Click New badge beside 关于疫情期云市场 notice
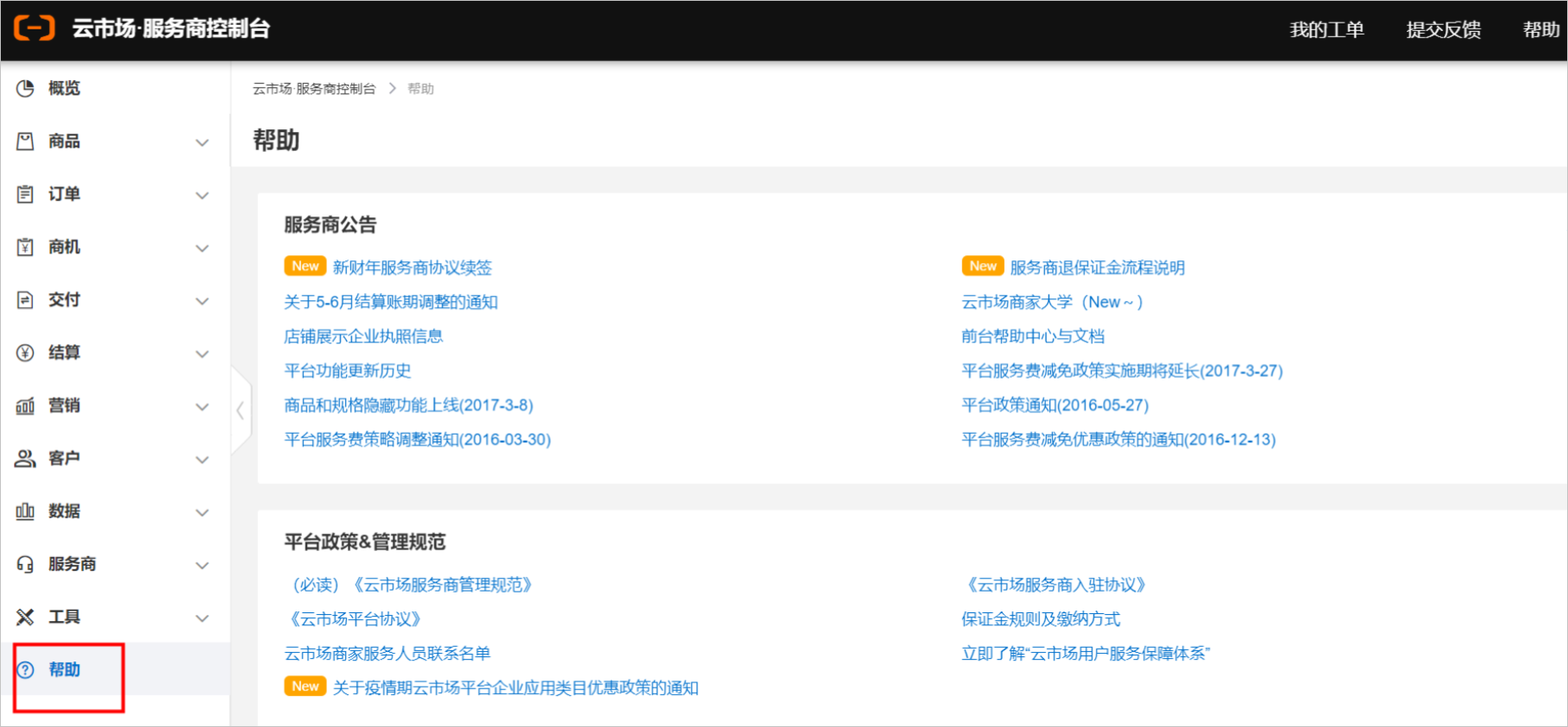Screen dimensions: 1568x727 coord(305,686)
